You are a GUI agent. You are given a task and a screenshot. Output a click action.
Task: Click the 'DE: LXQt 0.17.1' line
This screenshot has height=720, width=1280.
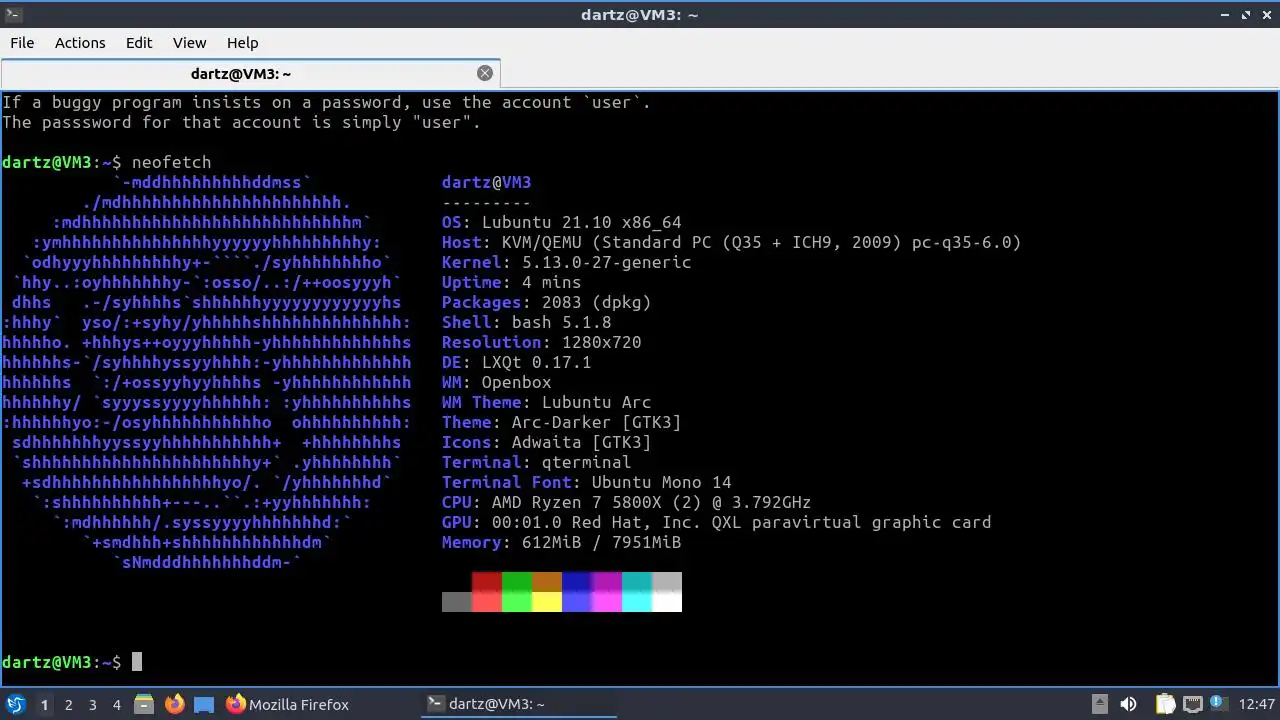517,362
